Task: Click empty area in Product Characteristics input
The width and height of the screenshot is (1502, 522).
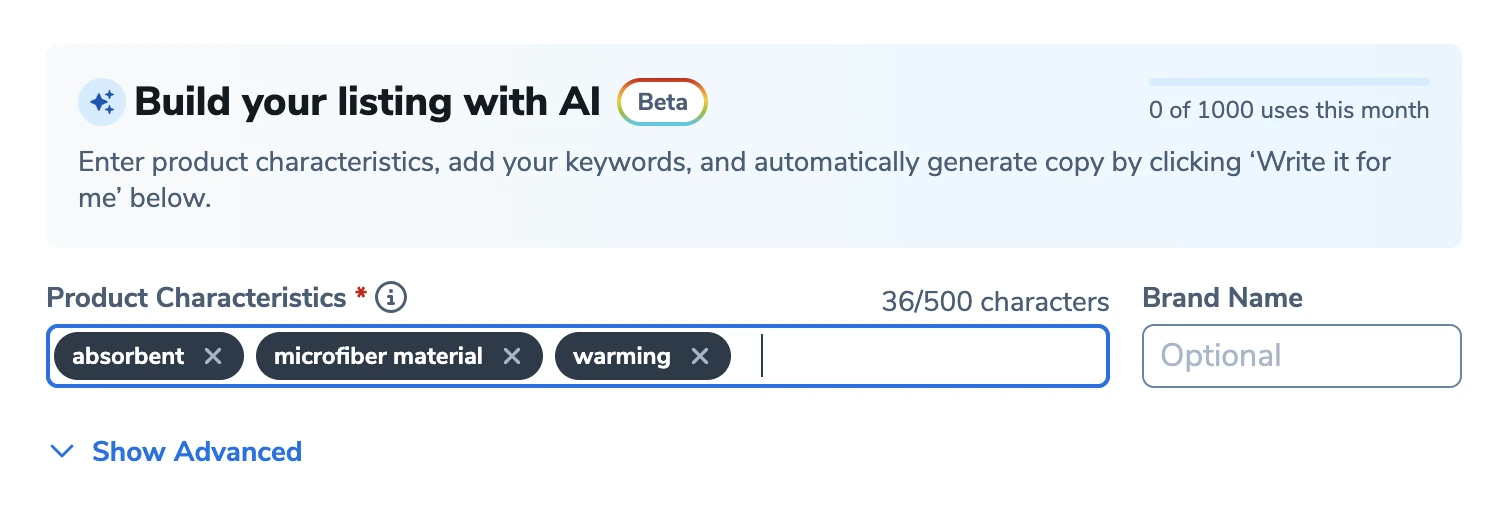Action: pyautogui.click(x=930, y=356)
